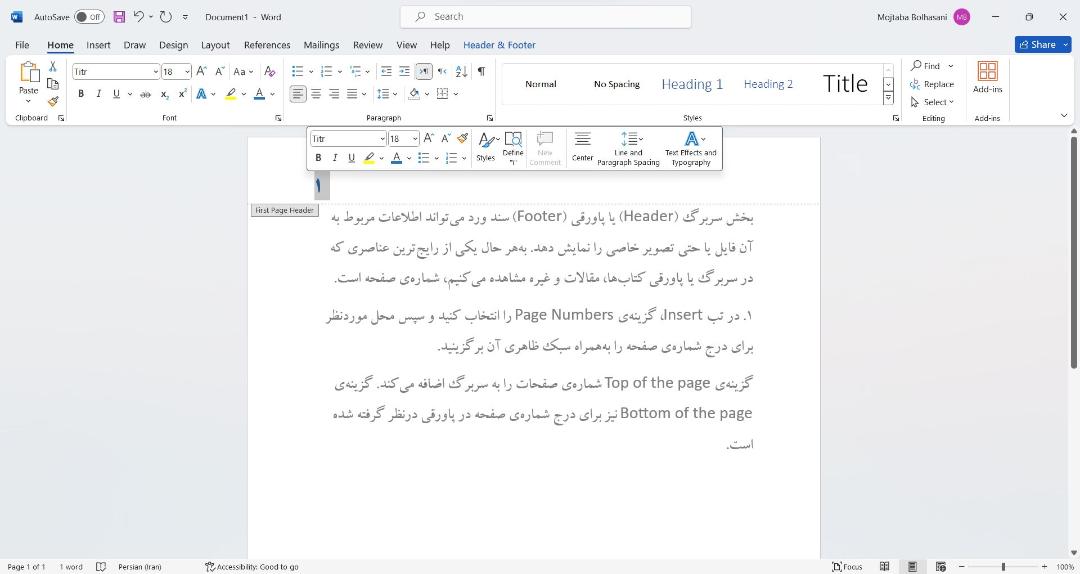The image size is (1080, 574).
Task: Click the Undo arrow in title bar
Action: click(139, 17)
